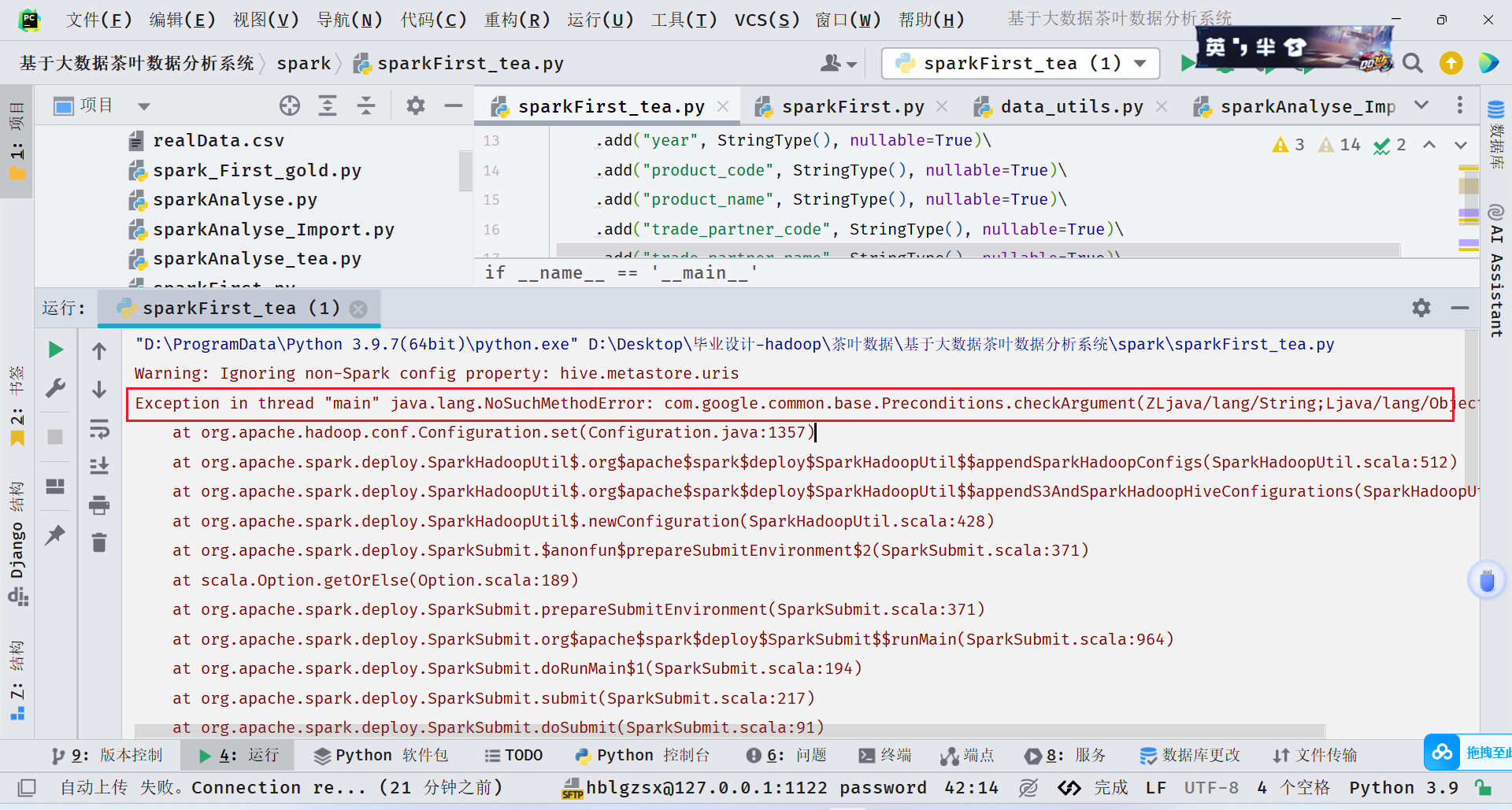The height and width of the screenshot is (810, 1512).
Task: Pin the sparkFirst_tea run tab
Action: click(55, 535)
